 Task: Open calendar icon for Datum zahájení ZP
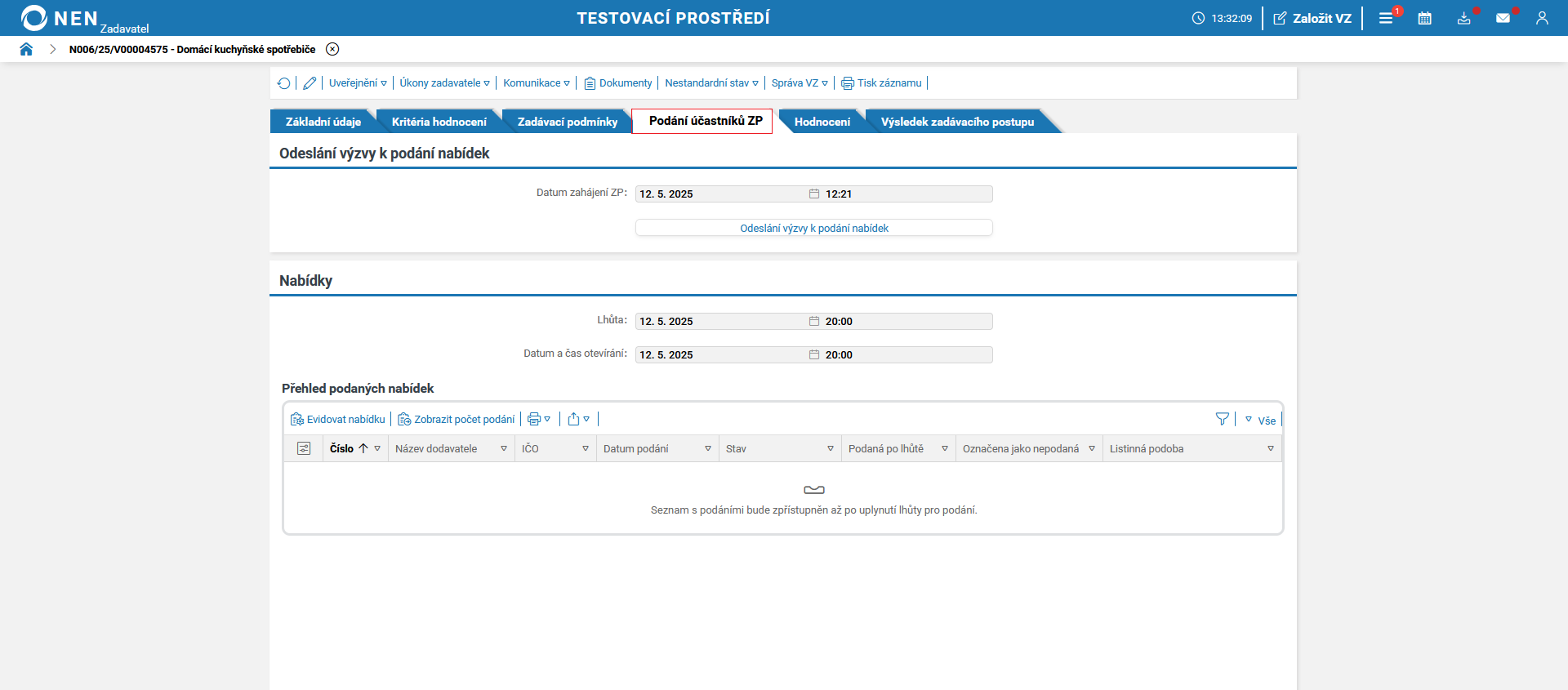814,194
